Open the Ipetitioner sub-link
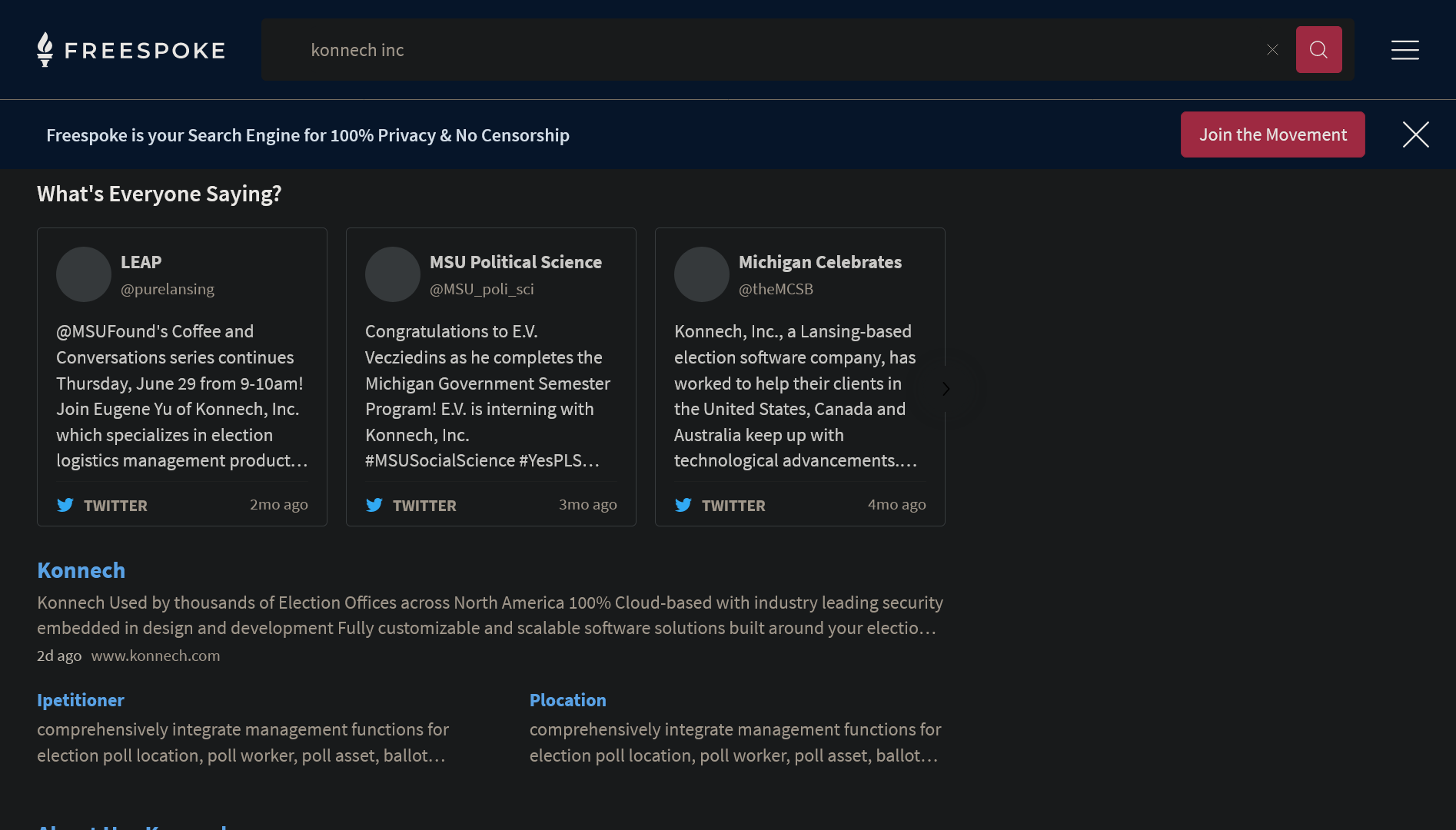This screenshot has width=1456, height=830. (80, 700)
